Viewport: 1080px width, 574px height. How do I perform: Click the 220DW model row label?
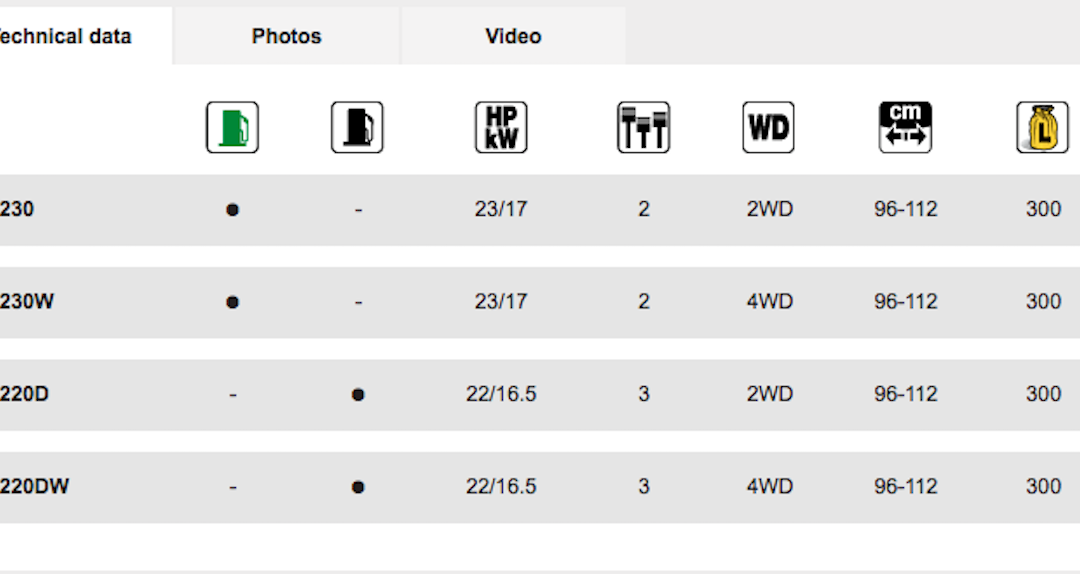click(x=34, y=487)
